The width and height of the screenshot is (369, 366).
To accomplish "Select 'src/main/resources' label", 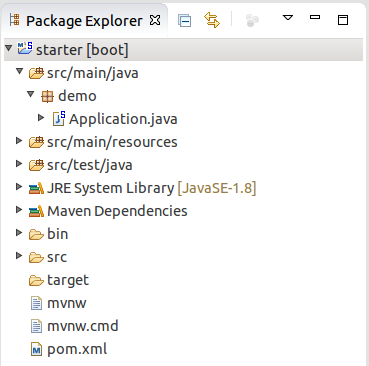I will pyautogui.click(x=112, y=142).
